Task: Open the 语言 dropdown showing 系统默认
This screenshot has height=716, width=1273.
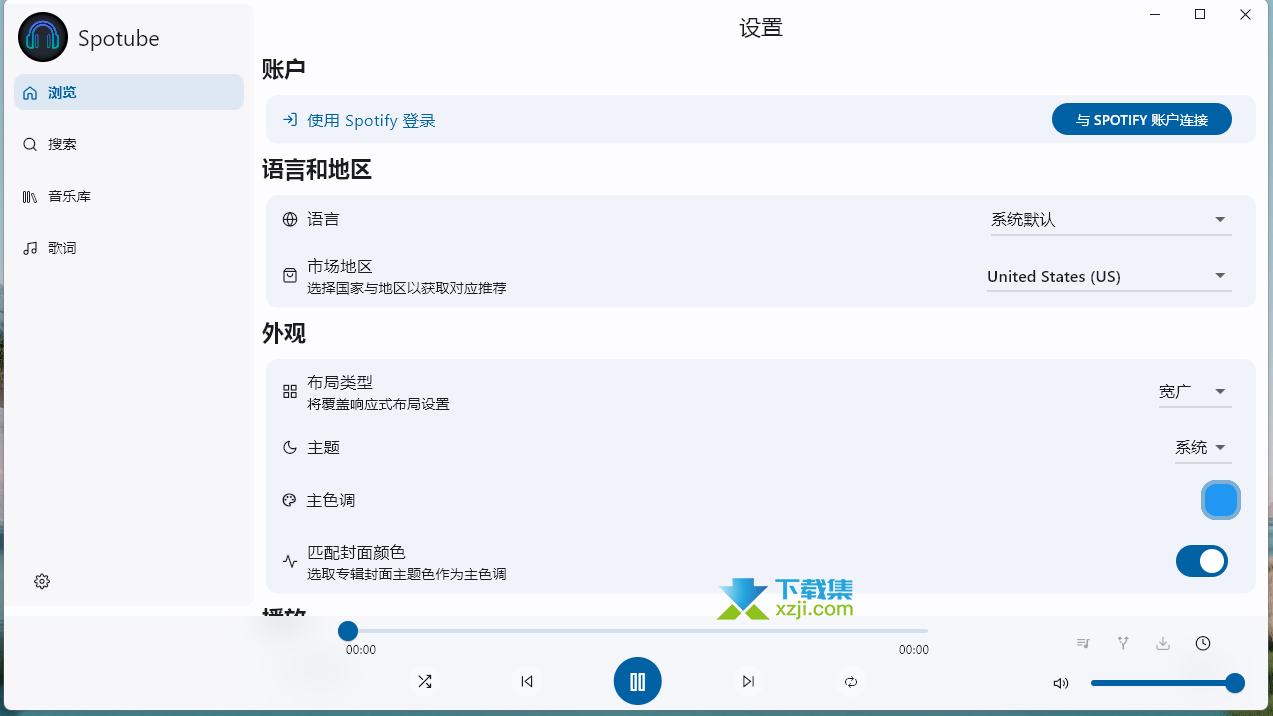Action: click(1110, 219)
